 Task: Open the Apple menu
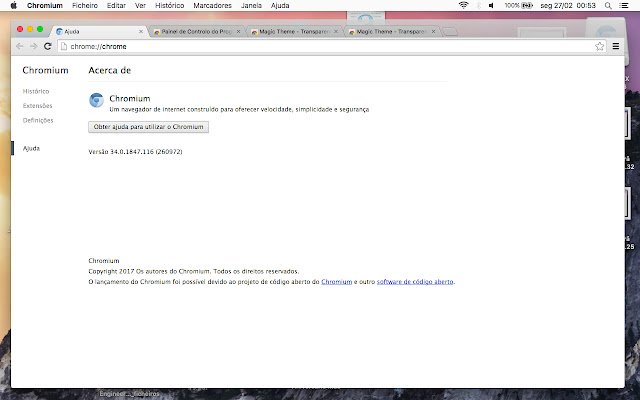(13, 5)
